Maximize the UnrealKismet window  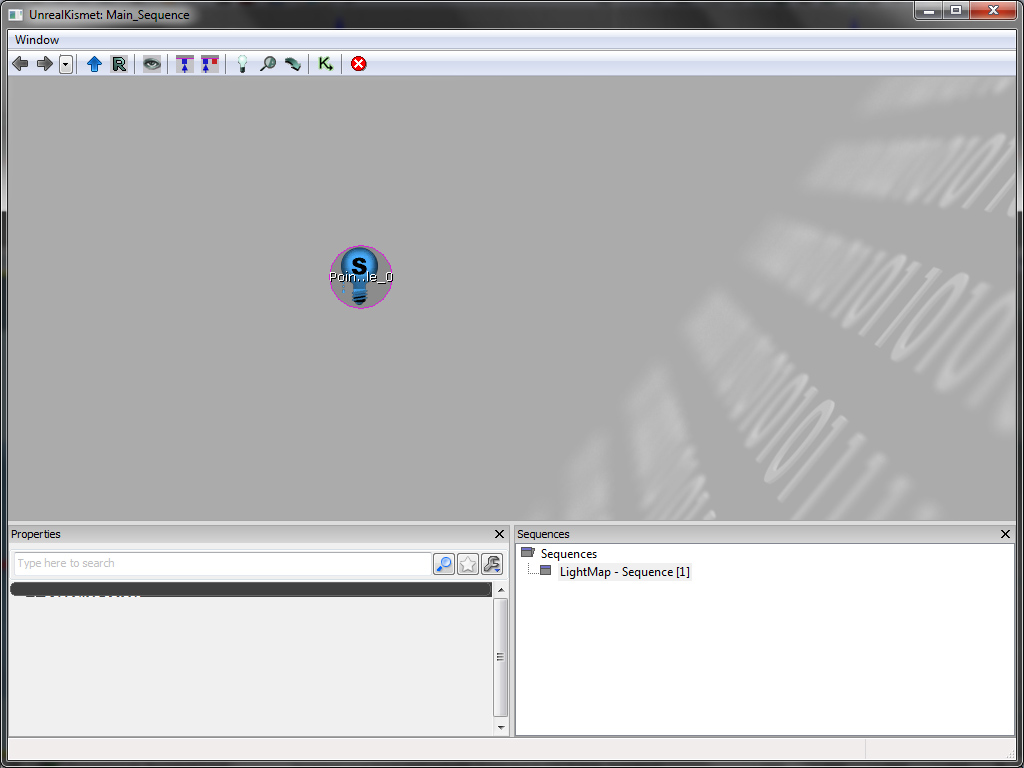pyautogui.click(x=955, y=11)
